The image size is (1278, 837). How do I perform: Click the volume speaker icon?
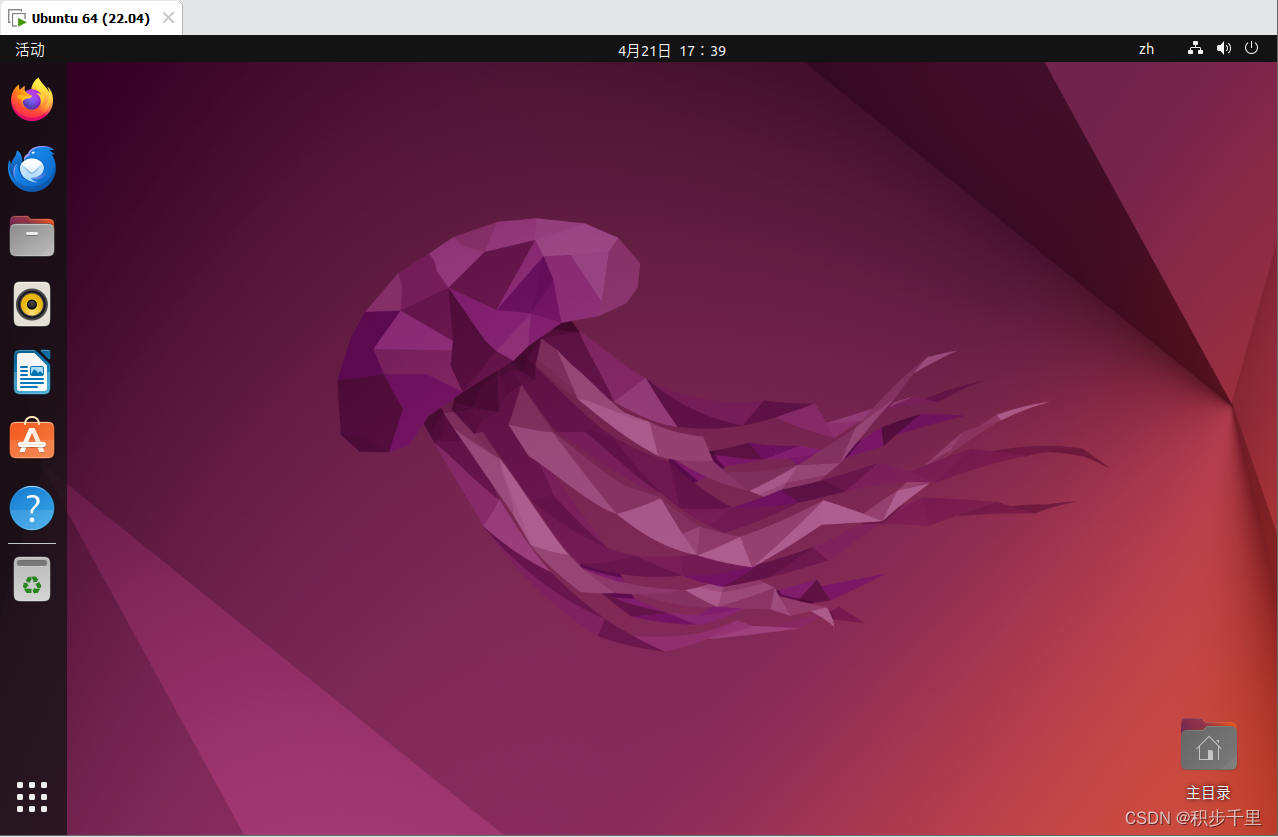click(1224, 48)
